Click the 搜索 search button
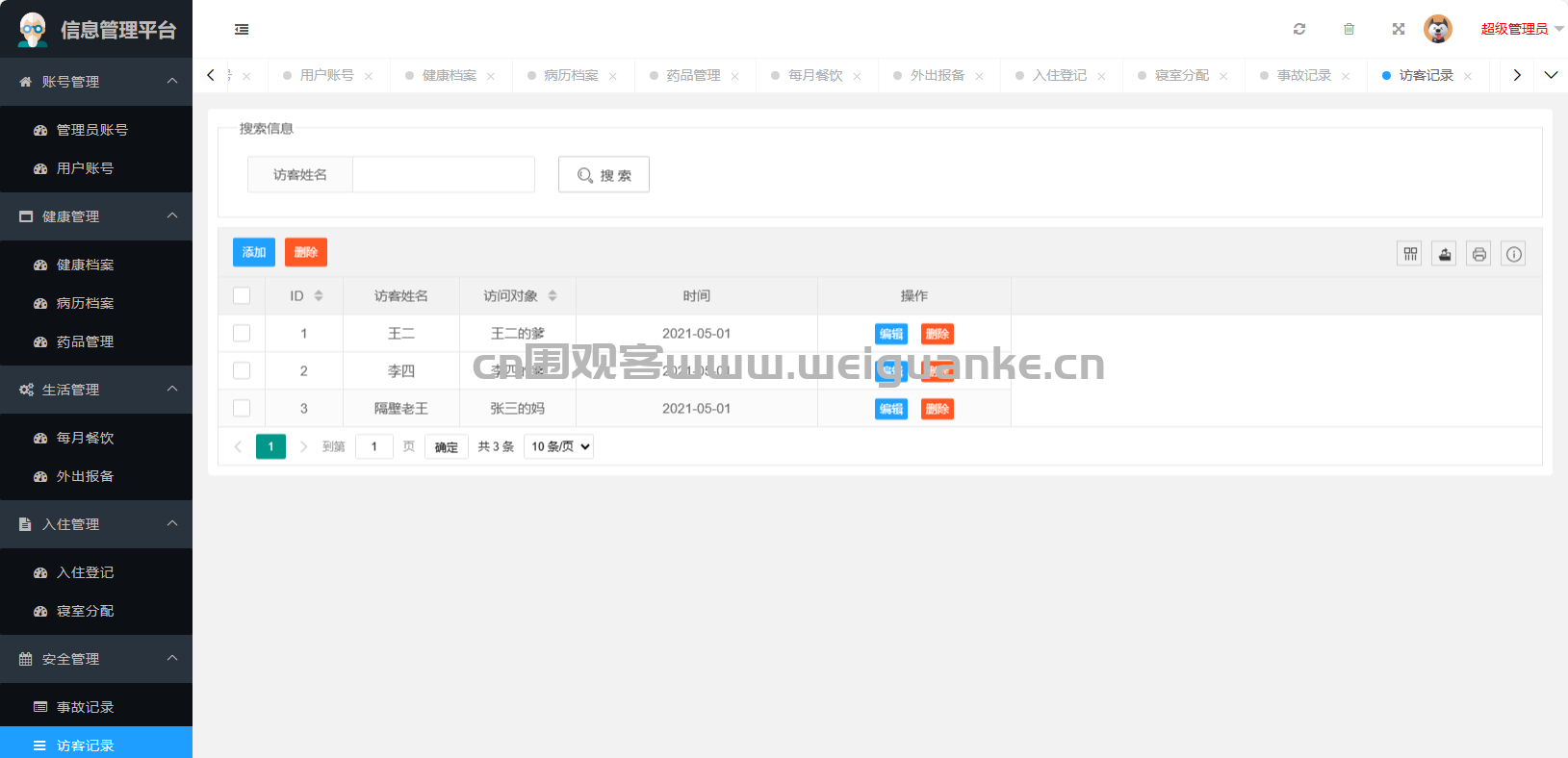 pyautogui.click(x=604, y=175)
